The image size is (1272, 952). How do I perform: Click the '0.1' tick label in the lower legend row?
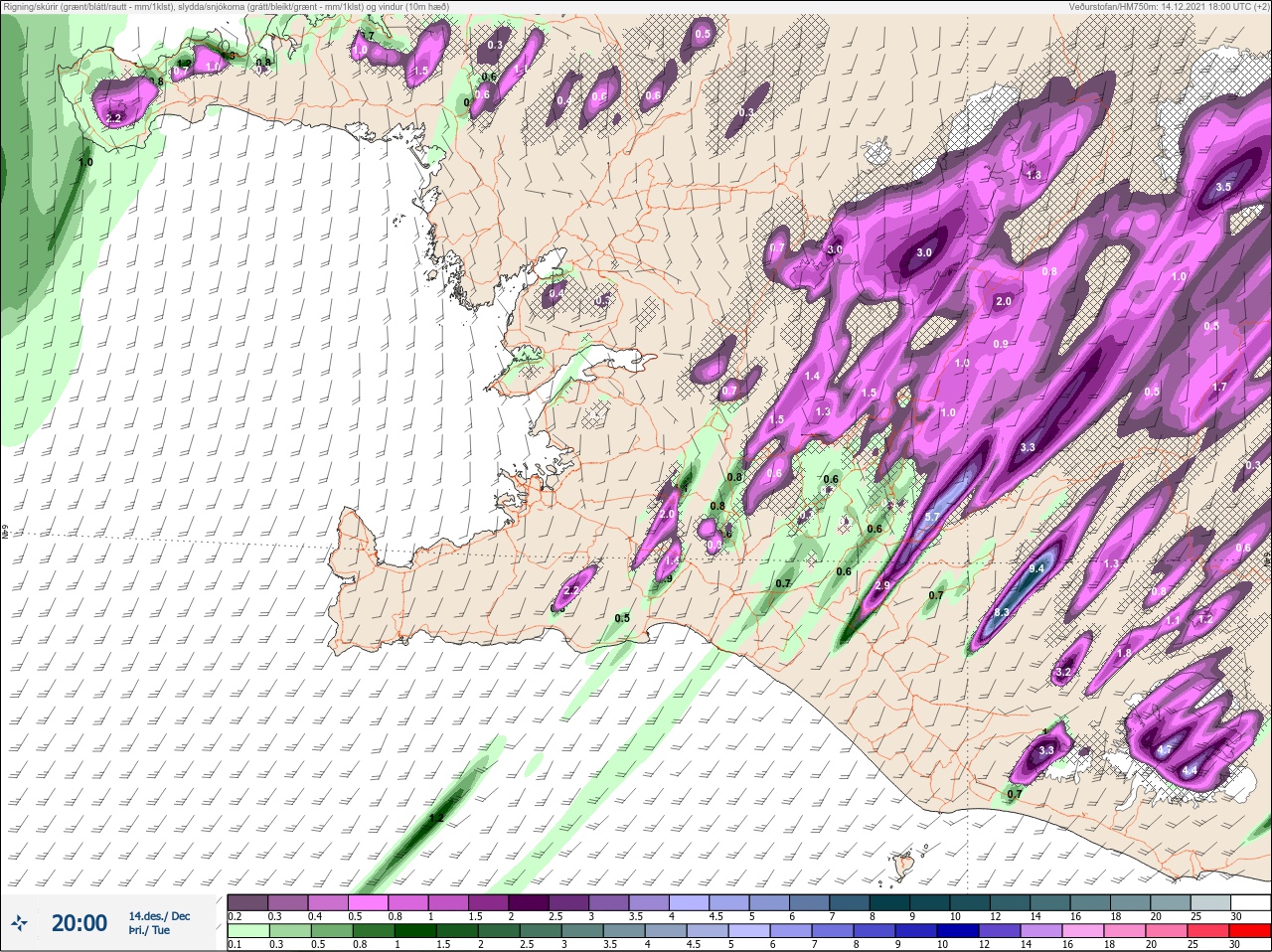(x=235, y=944)
